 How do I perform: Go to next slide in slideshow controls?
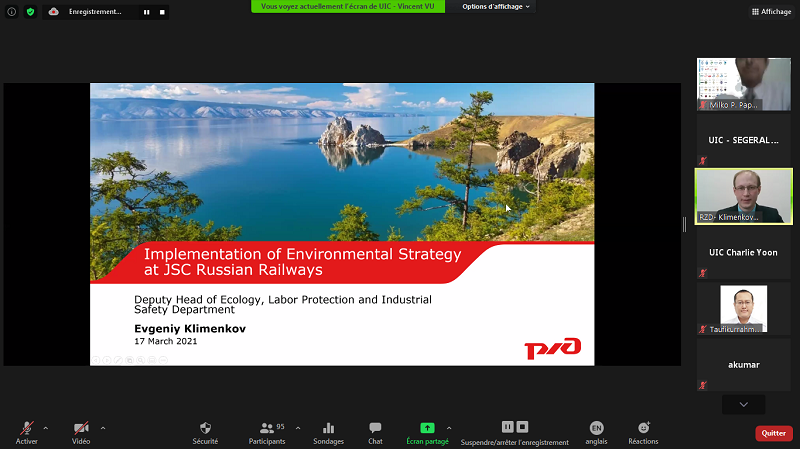[107, 360]
